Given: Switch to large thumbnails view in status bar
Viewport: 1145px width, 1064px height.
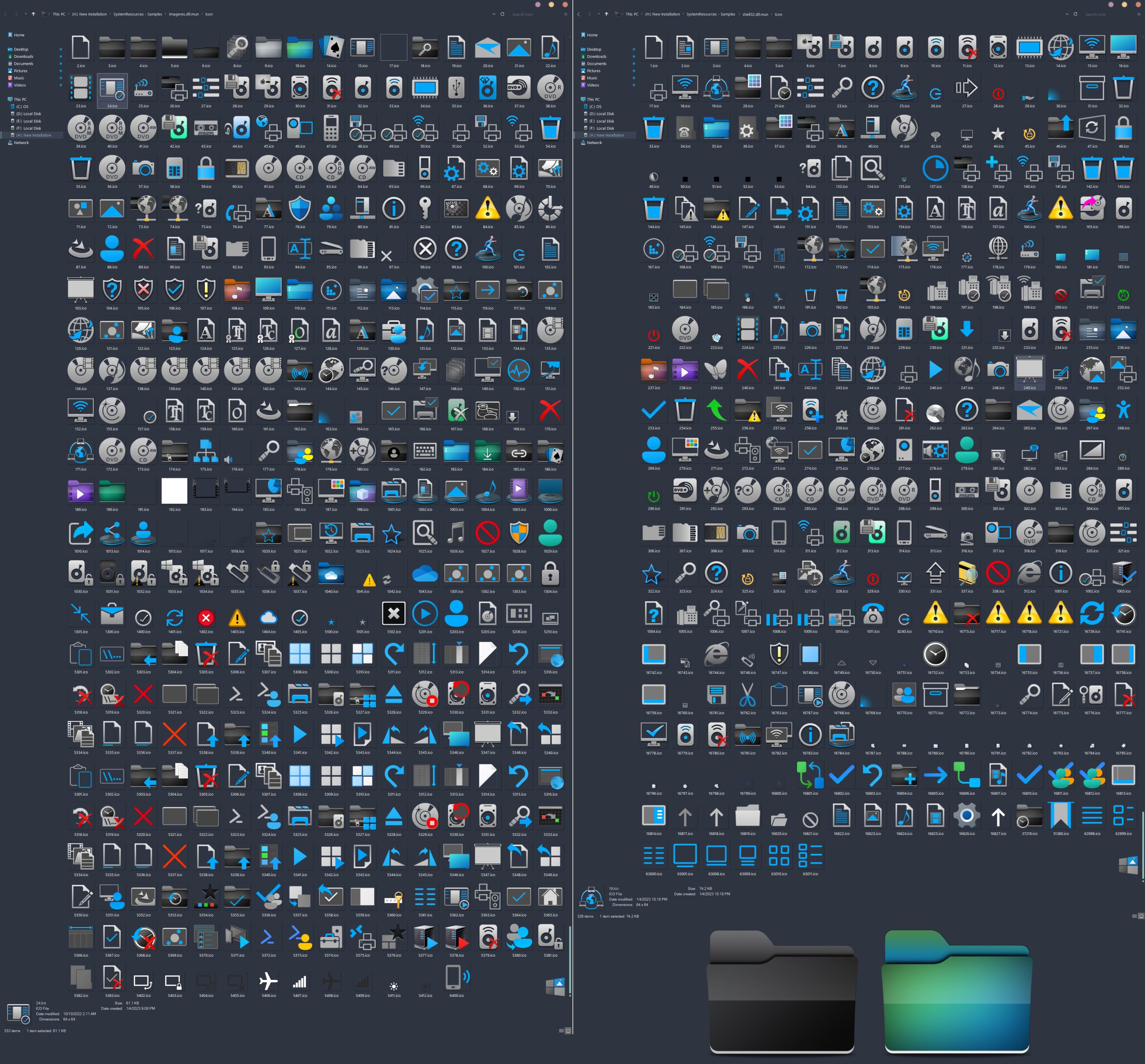Looking at the screenshot, I should 567,1030.
